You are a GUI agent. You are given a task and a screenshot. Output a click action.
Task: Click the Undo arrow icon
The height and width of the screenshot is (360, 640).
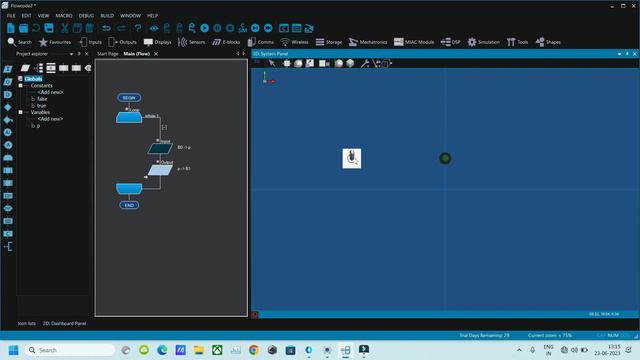click(106, 28)
